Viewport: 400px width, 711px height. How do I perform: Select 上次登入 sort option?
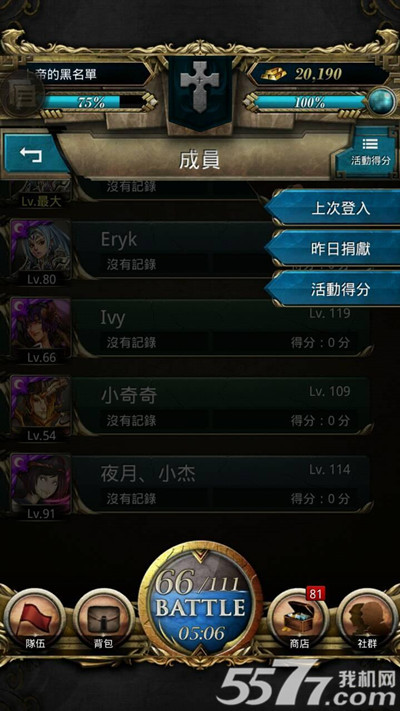tap(334, 208)
